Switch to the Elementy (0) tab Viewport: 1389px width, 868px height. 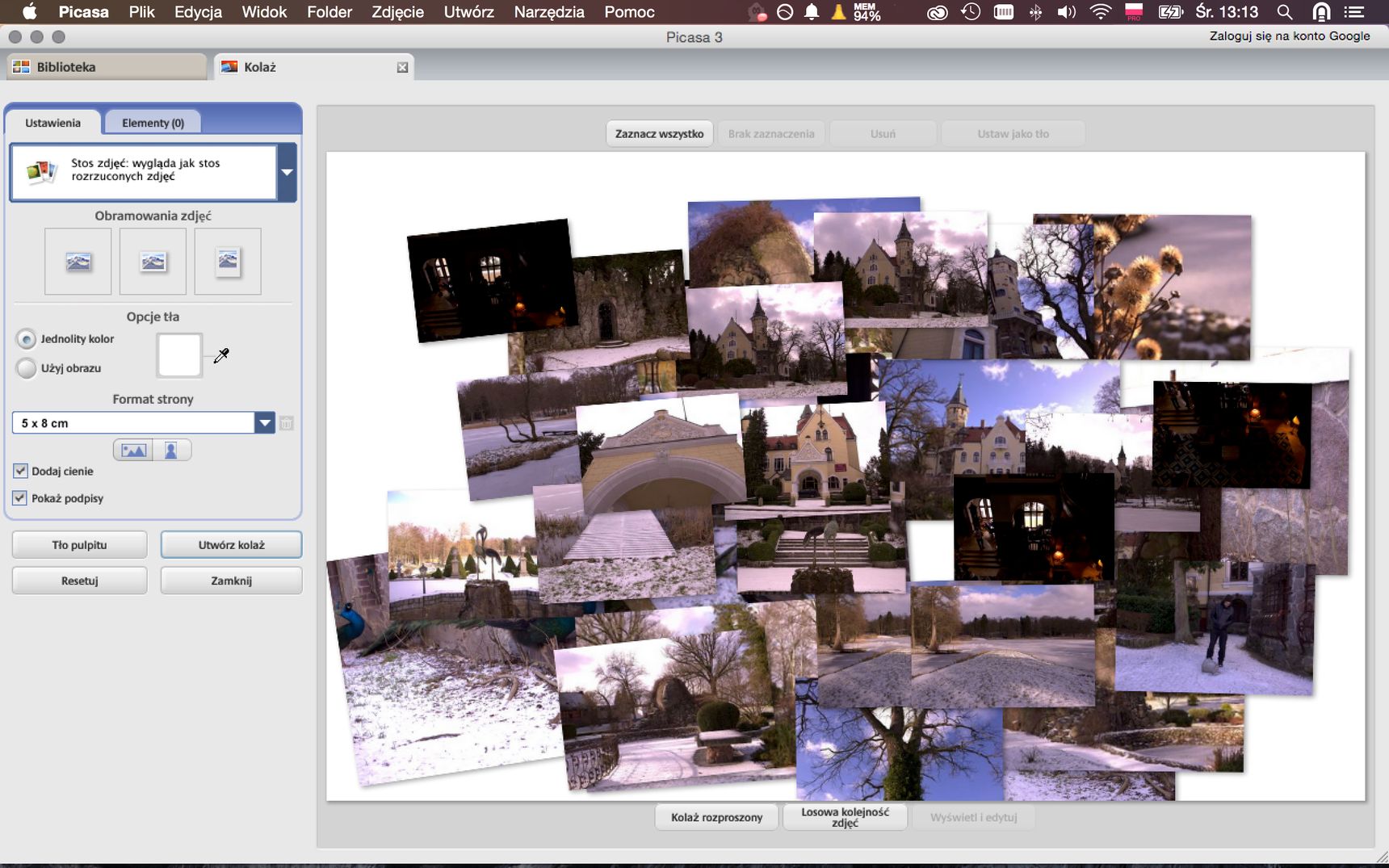[x=153, y=123]
